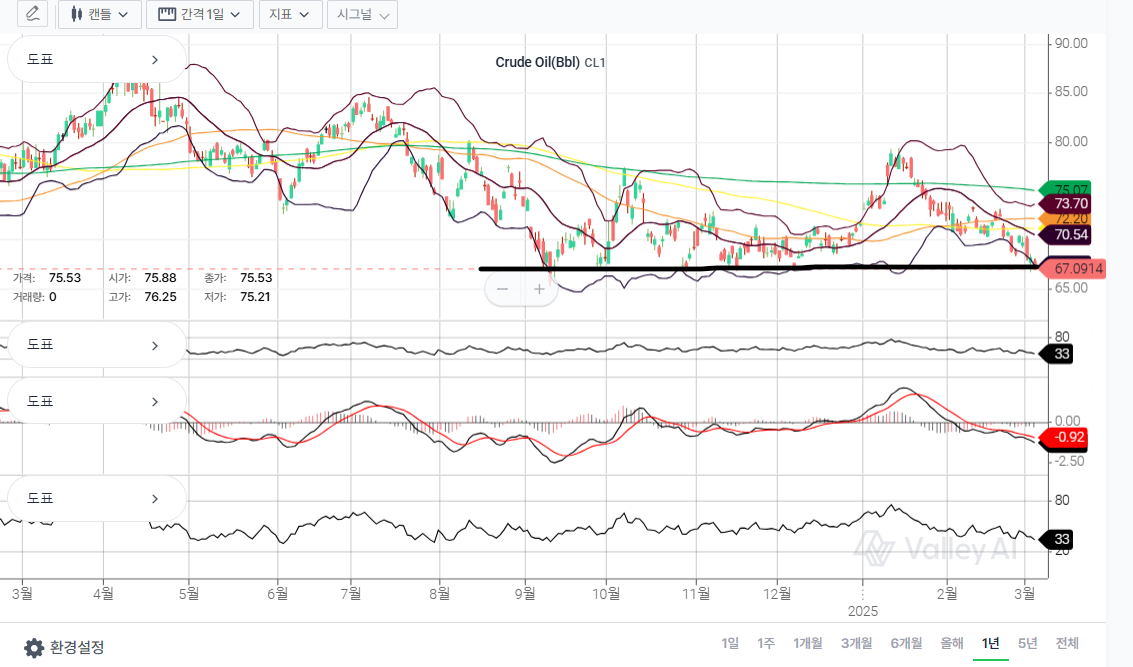The width and height of the screenshot is (1133, 667).
Task: Switch range to 1개월
Action: (808, 643)
